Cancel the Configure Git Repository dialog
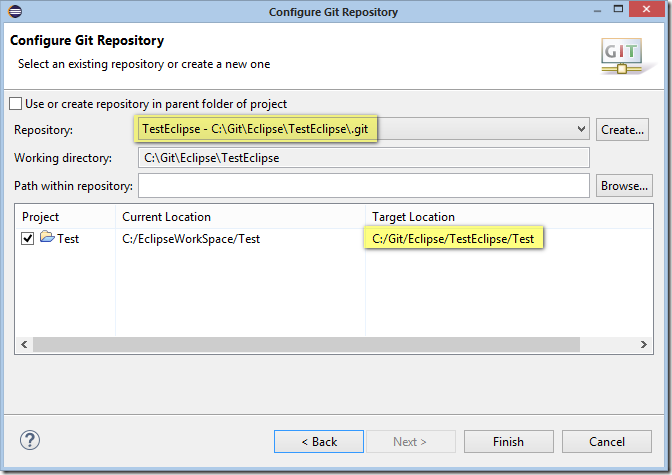 click(607, 442)
